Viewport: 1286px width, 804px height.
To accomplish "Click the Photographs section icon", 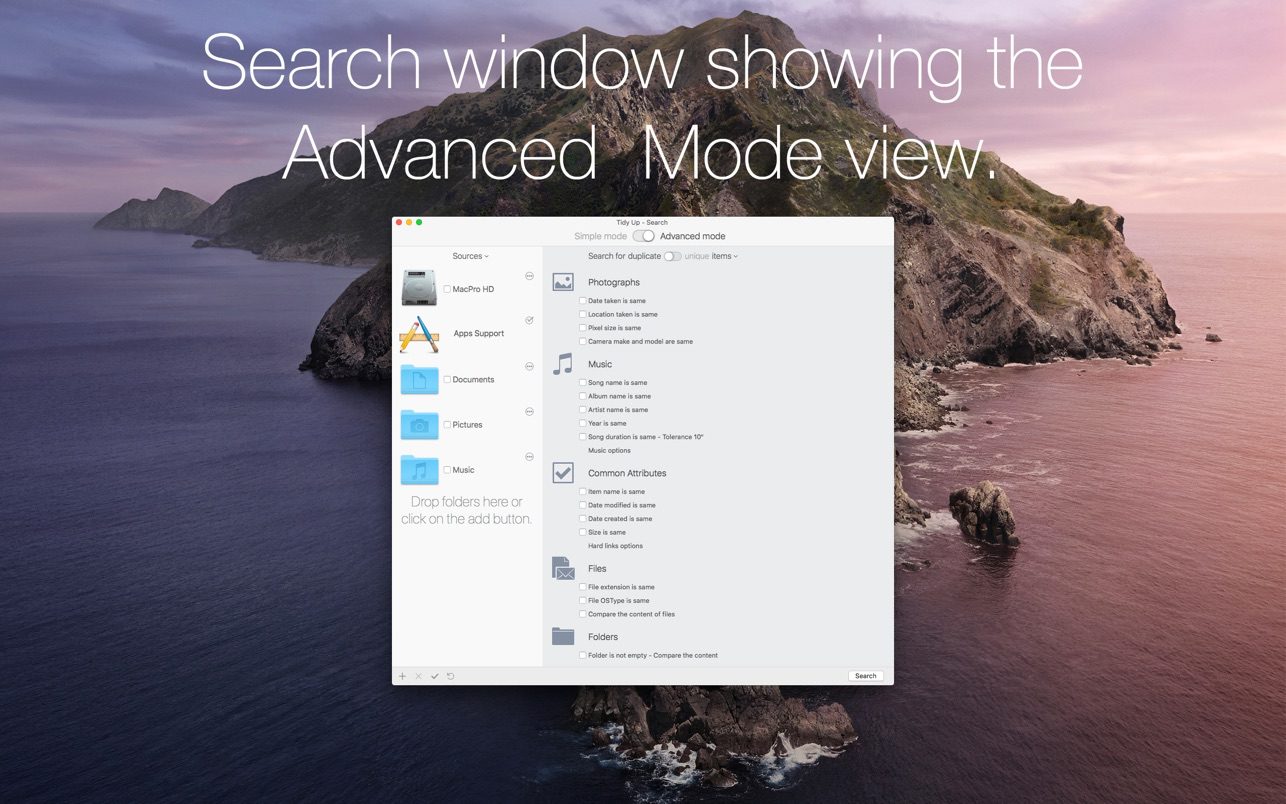I will click(563, 283).
